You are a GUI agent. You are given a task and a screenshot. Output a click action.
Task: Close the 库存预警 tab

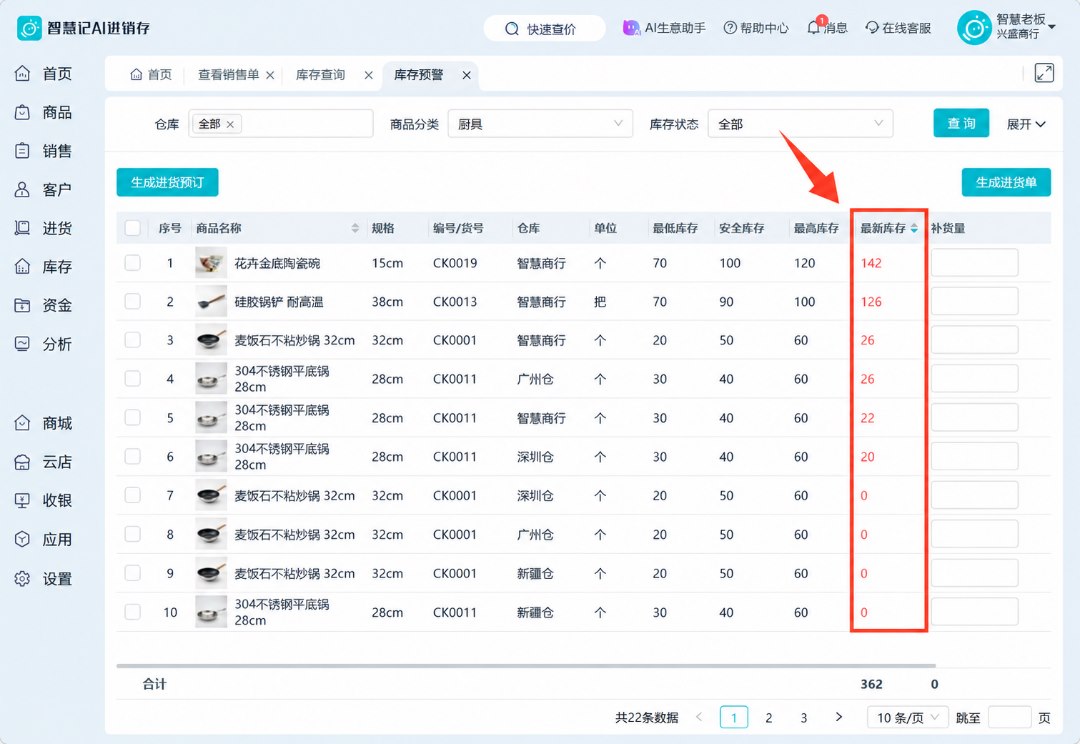(466, 75)
